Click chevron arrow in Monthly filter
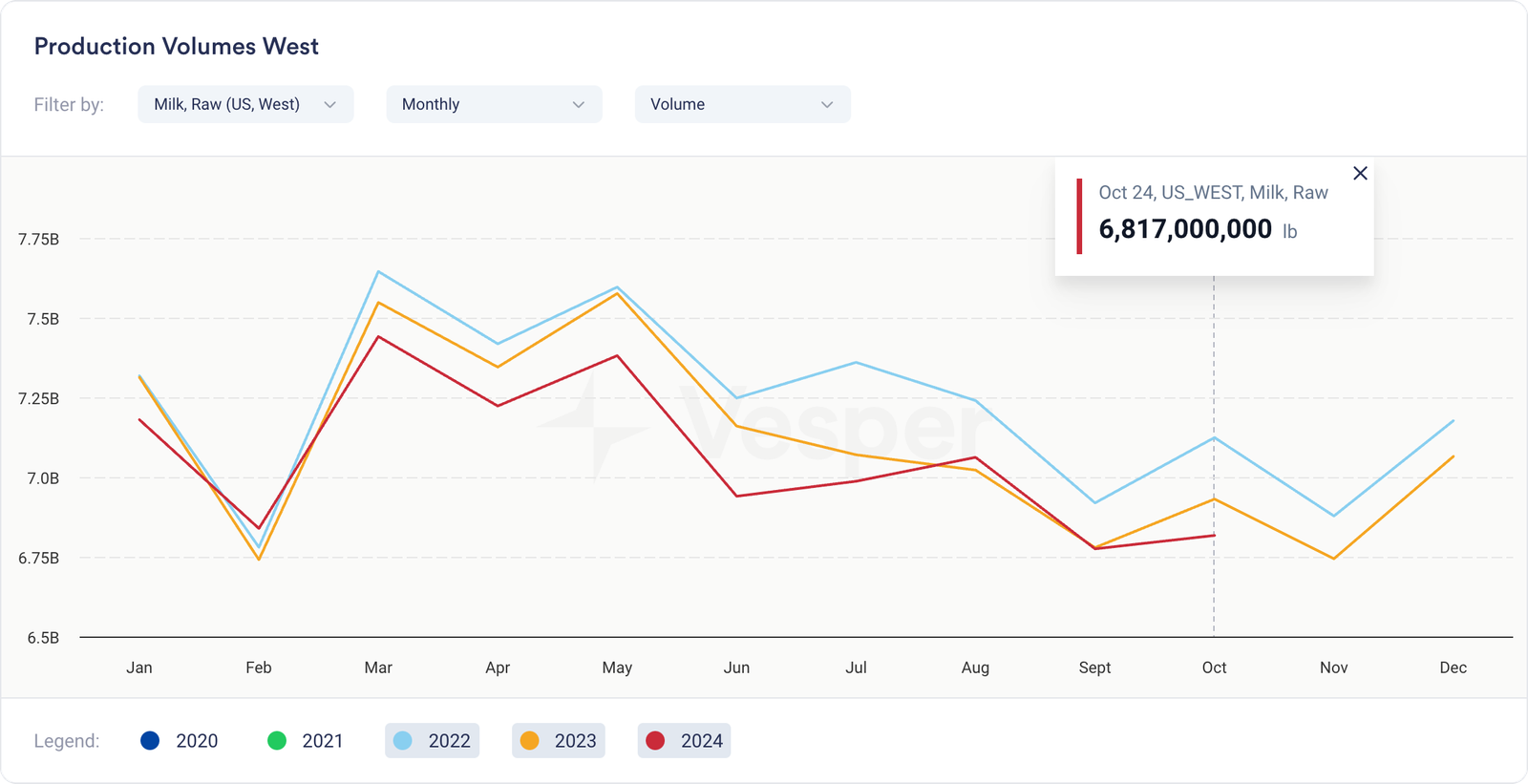Viewport: 1528px width, 784px height. pyautogui.click(x=579, y=105)
